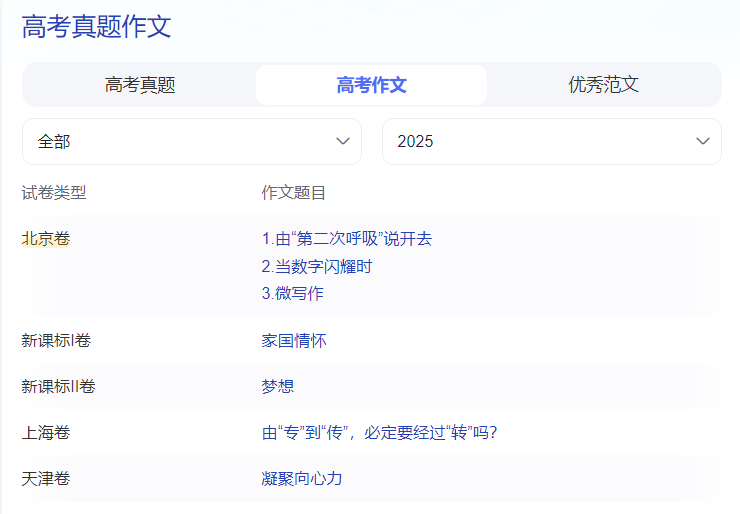
Task: View the 凝聚向心力 essay topic
Action: 302,478
